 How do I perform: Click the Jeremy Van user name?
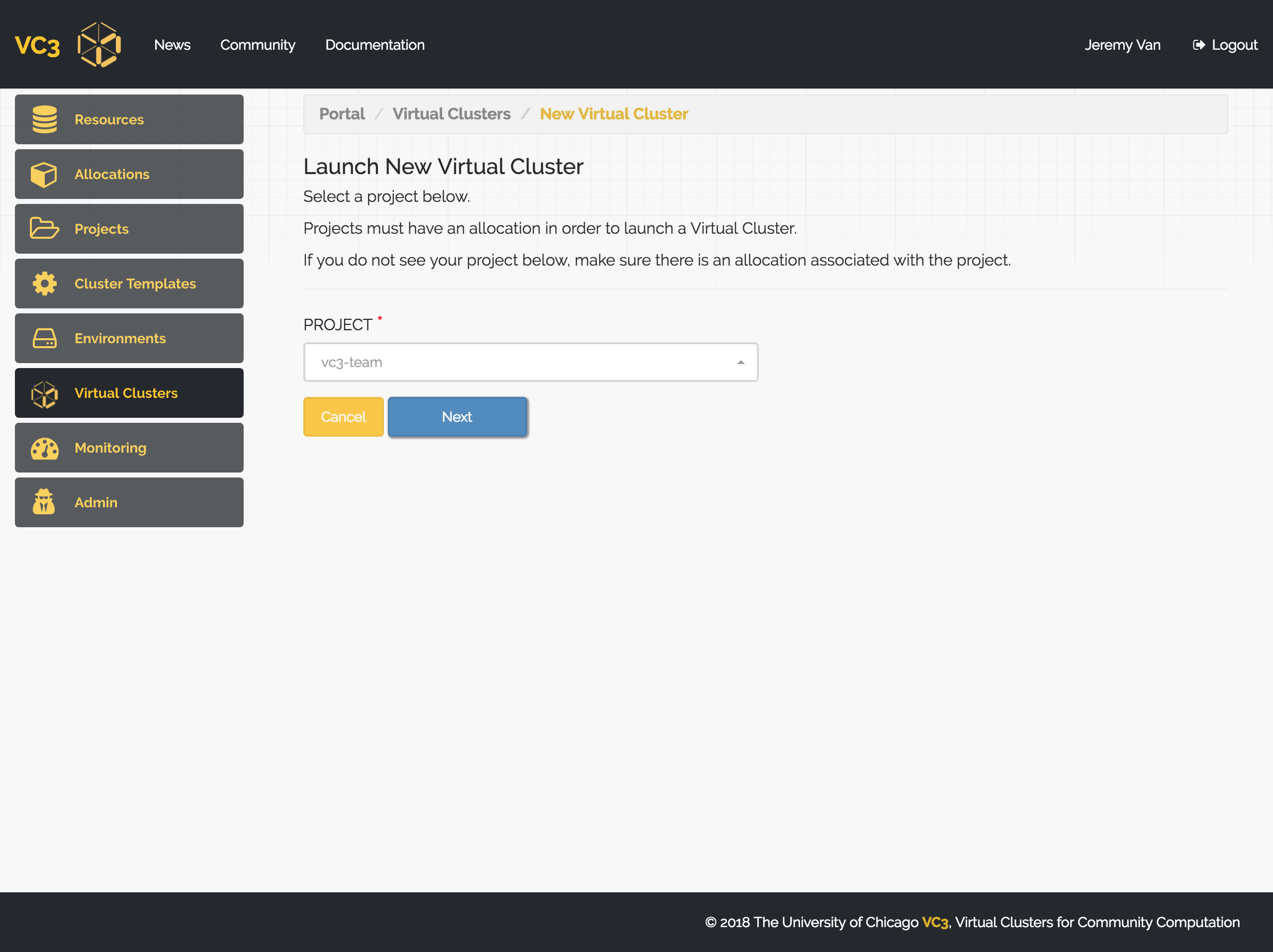pyautogui.click(x=1122, y=45)
